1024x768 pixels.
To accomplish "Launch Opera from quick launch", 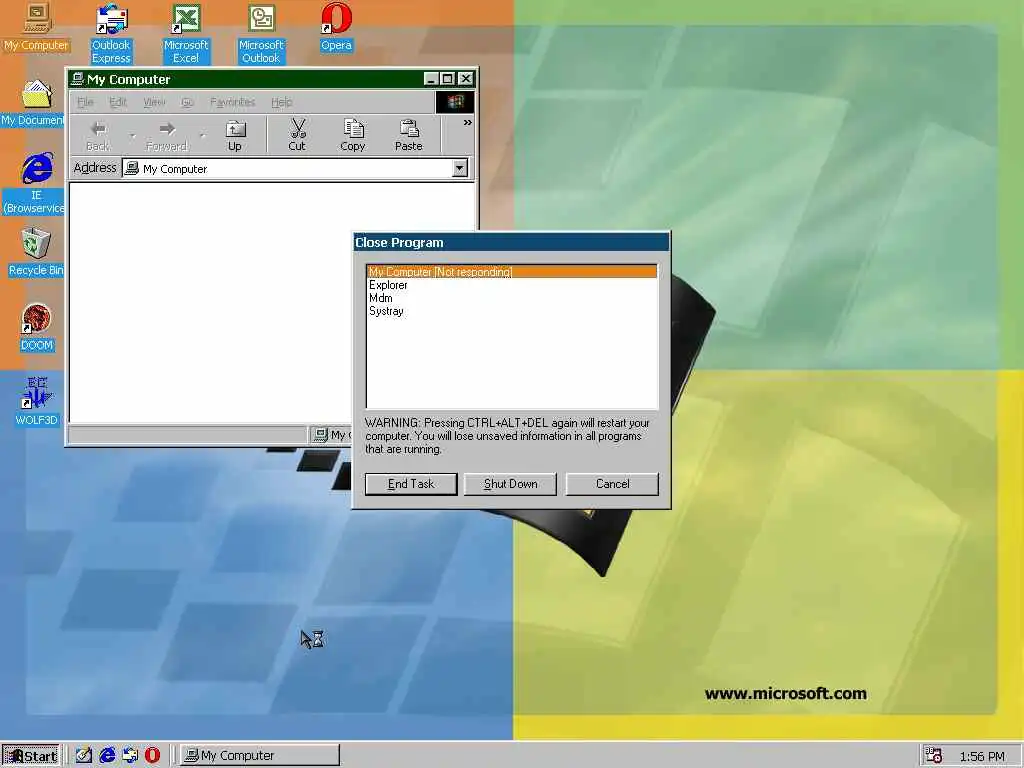I will 152,756.
